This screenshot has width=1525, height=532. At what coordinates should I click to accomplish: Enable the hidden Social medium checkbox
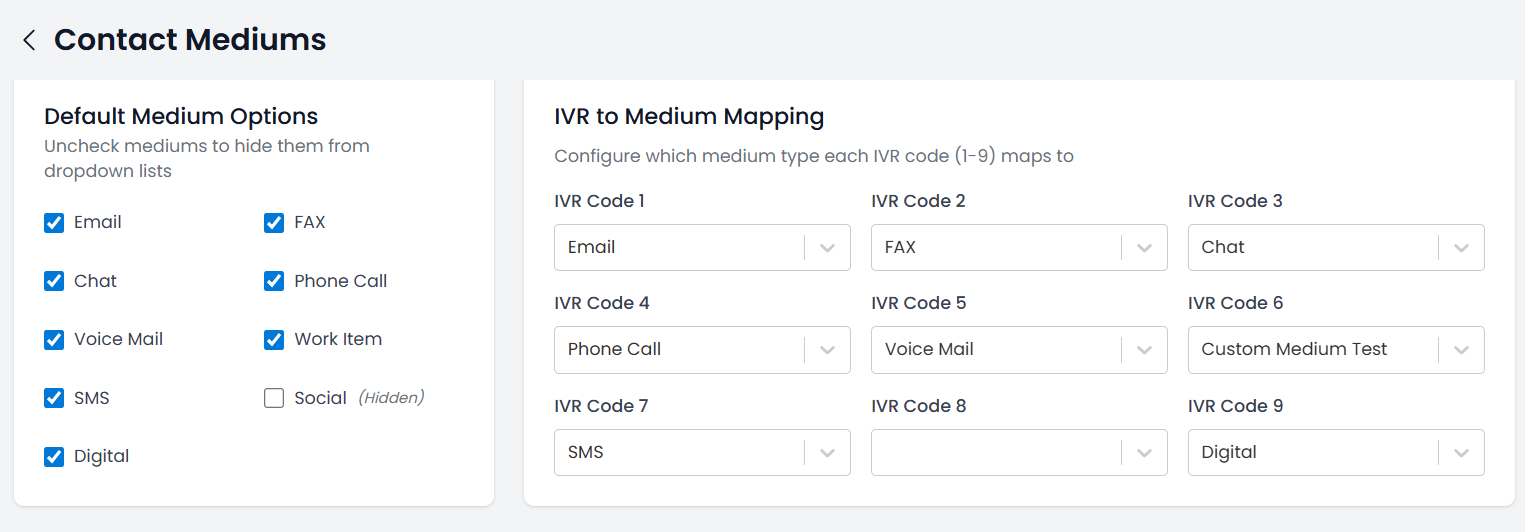click(x=274, y=398)
